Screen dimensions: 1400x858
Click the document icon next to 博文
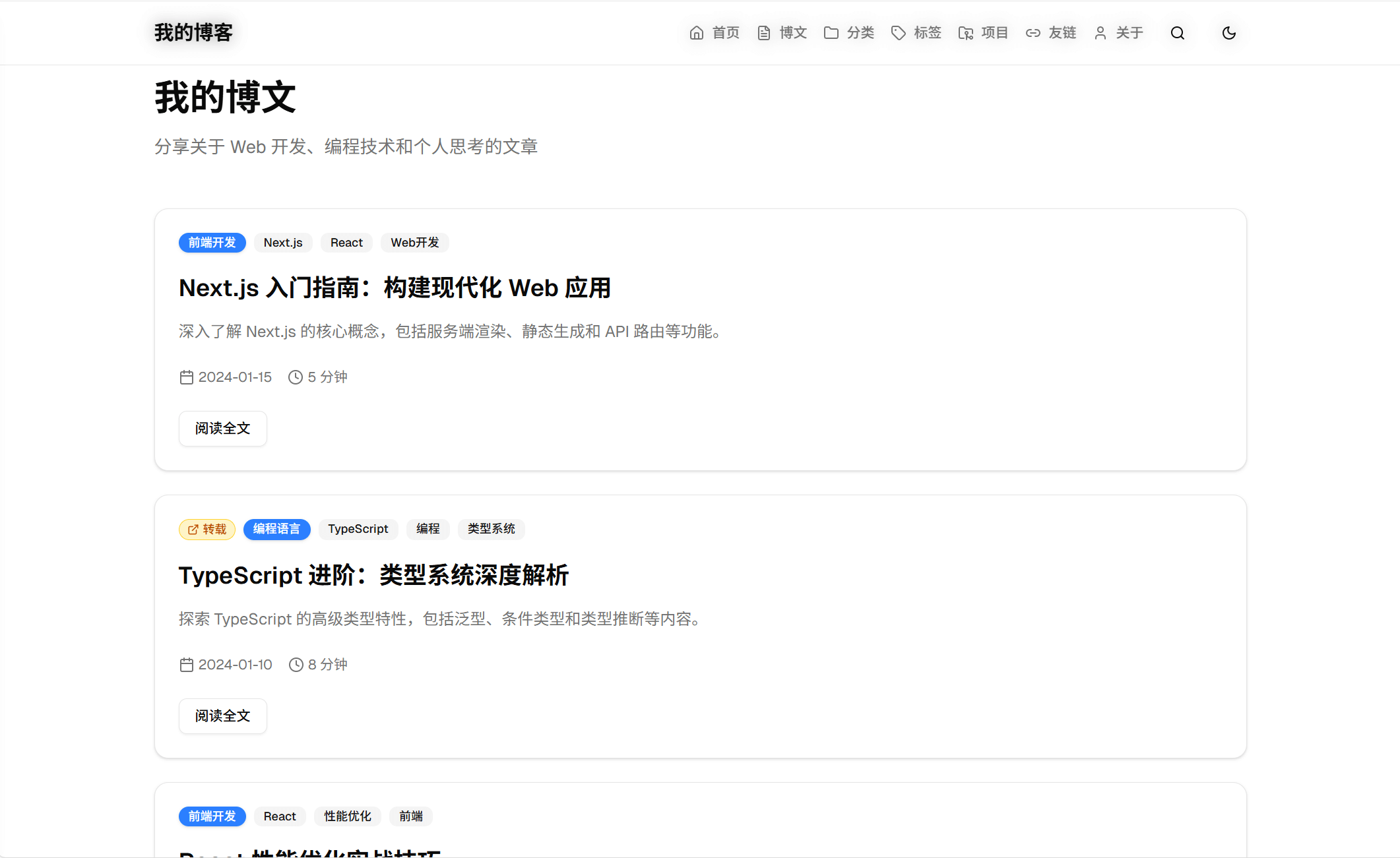click(763, 32)
